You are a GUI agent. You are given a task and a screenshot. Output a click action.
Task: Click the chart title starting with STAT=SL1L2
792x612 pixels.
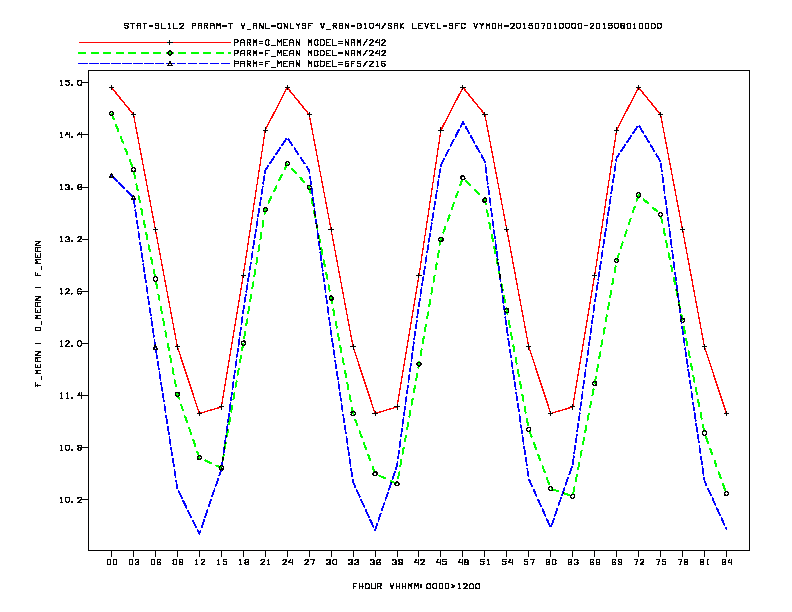click(x=392, y=26)
